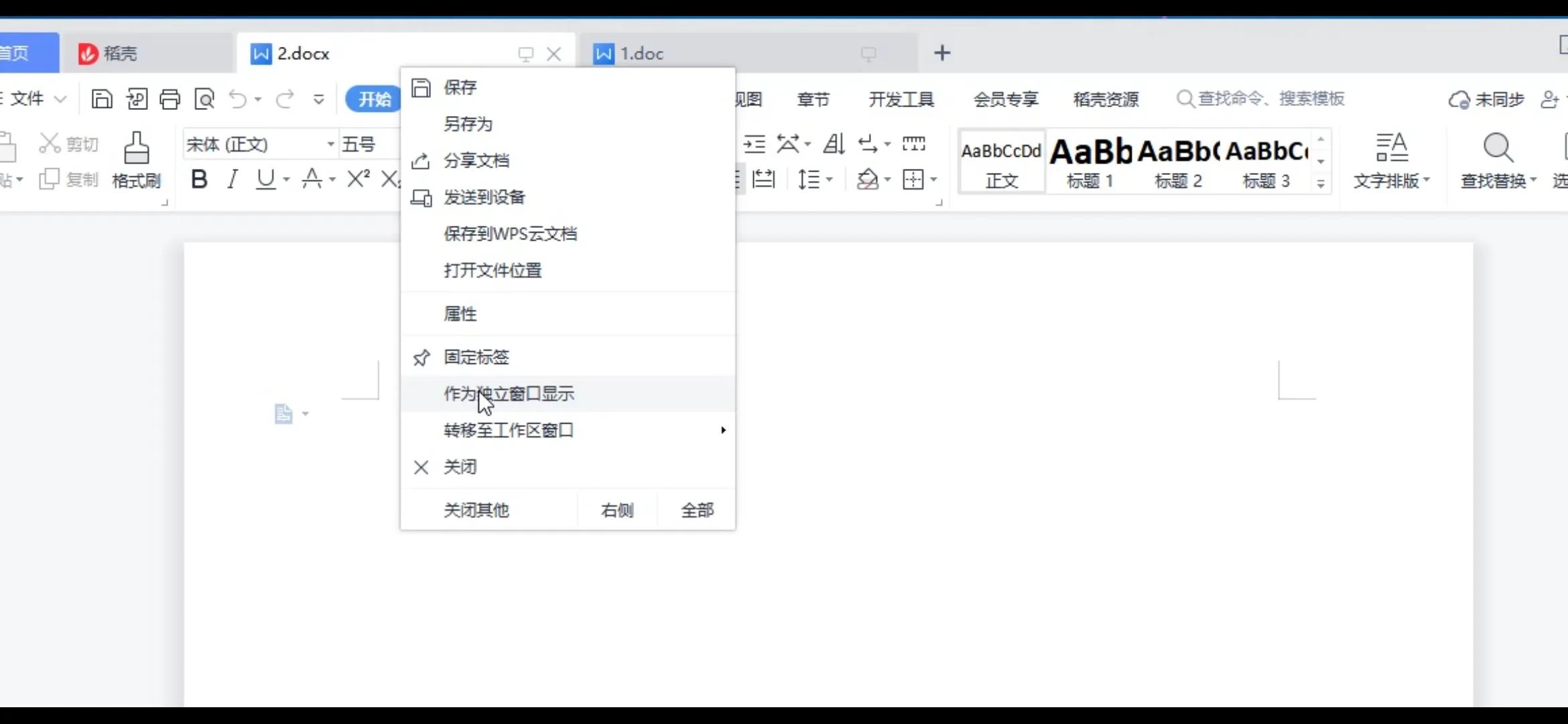Toggle bold formatting with the B icon
Image resolution: width=1568 pixels, height=724 pixels.
coord(198,178)
